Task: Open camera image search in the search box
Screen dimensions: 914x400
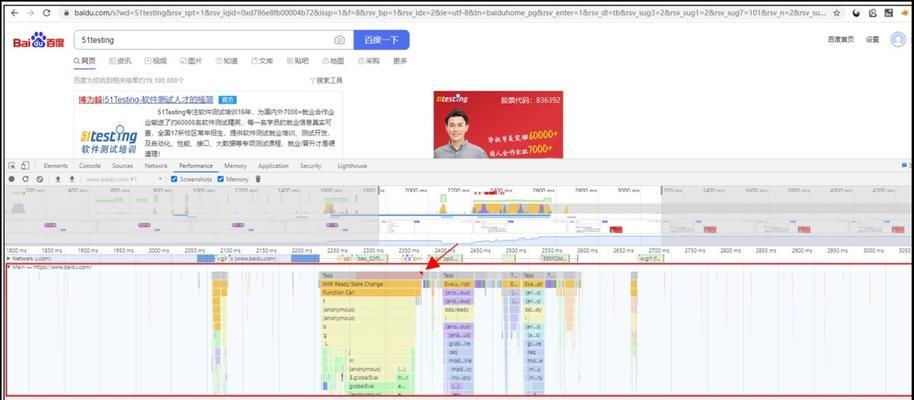Action: tap(339, 40)
